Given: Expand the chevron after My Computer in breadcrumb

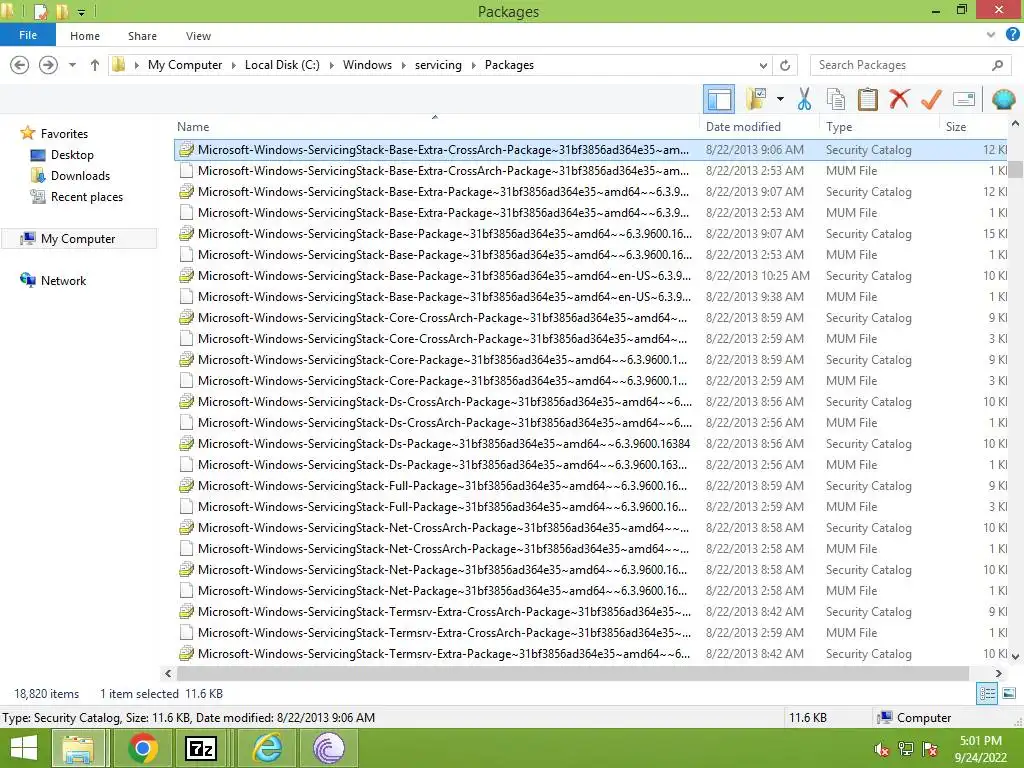Looking at the screenshot, I should click(x=234, y=65).
